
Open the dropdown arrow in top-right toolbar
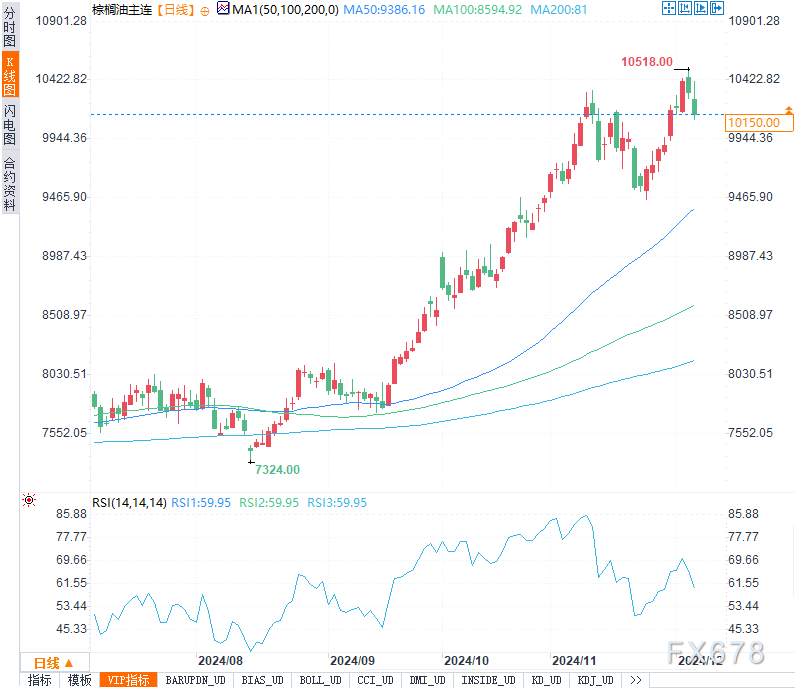(x=717, y=8)
